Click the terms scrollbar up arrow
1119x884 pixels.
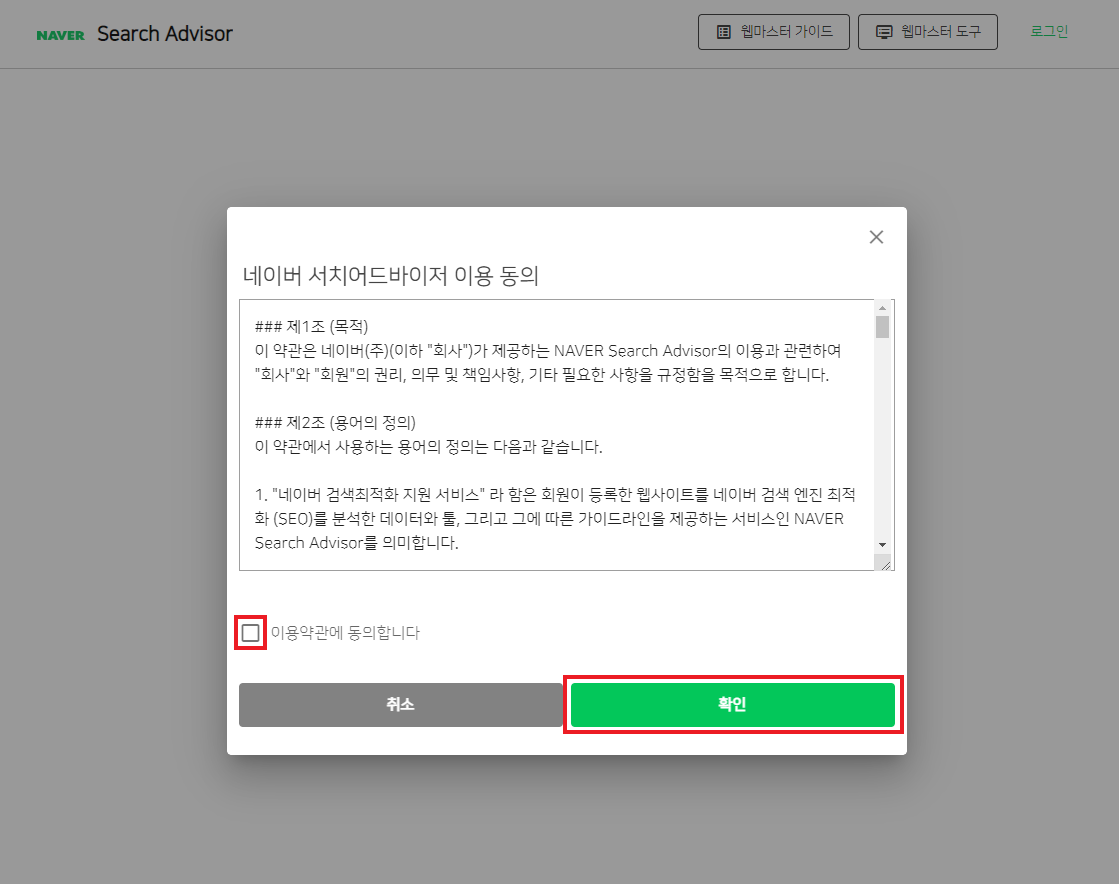883,308
